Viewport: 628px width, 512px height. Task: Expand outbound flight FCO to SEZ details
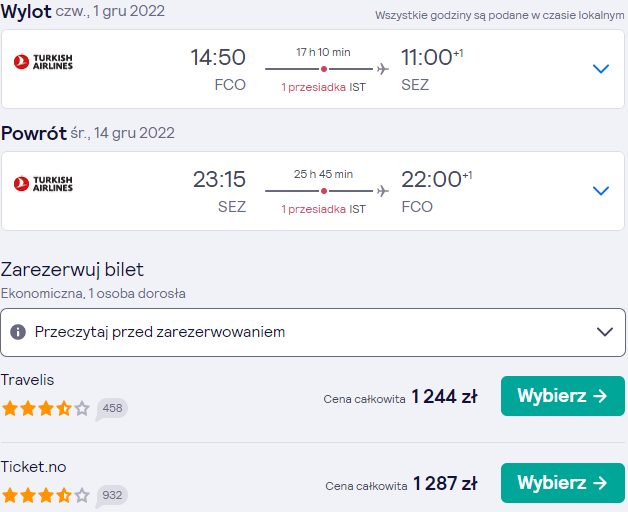(601, 69)
